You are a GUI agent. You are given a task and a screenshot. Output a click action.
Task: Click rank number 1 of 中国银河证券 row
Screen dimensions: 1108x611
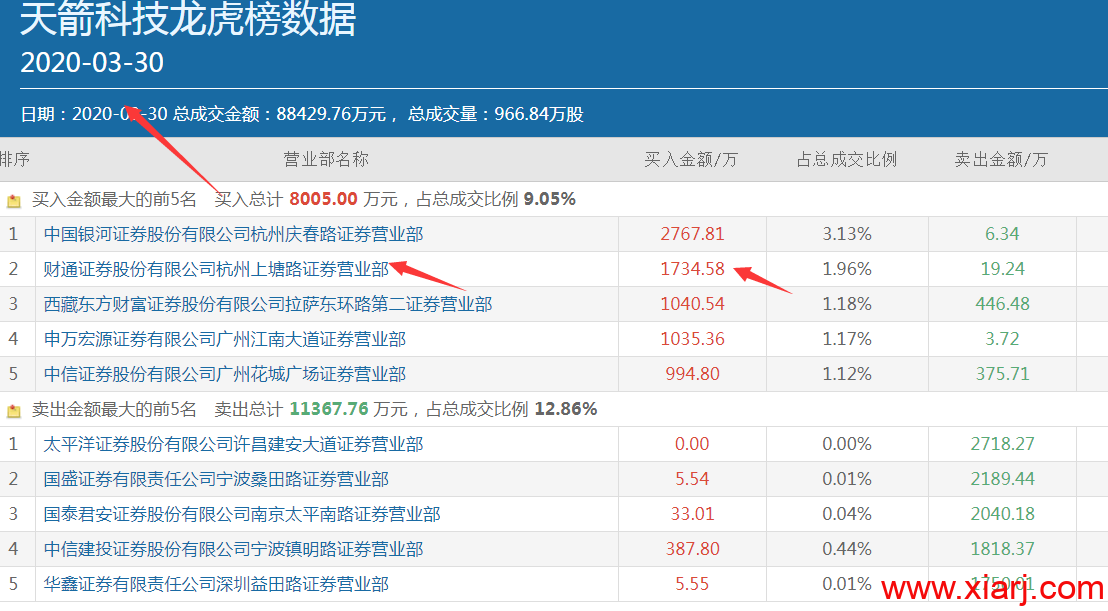coord(13,234)
